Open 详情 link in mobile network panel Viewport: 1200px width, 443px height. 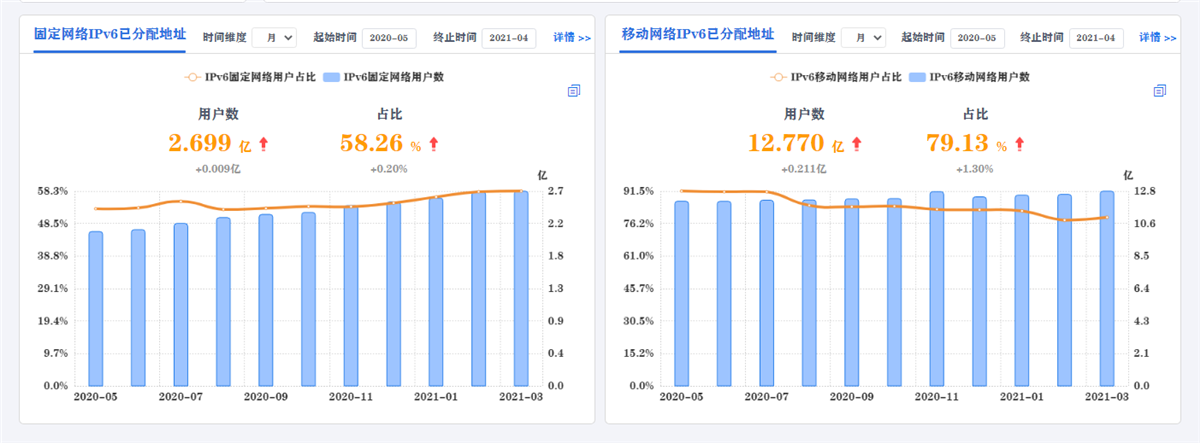coord(1159,37)
